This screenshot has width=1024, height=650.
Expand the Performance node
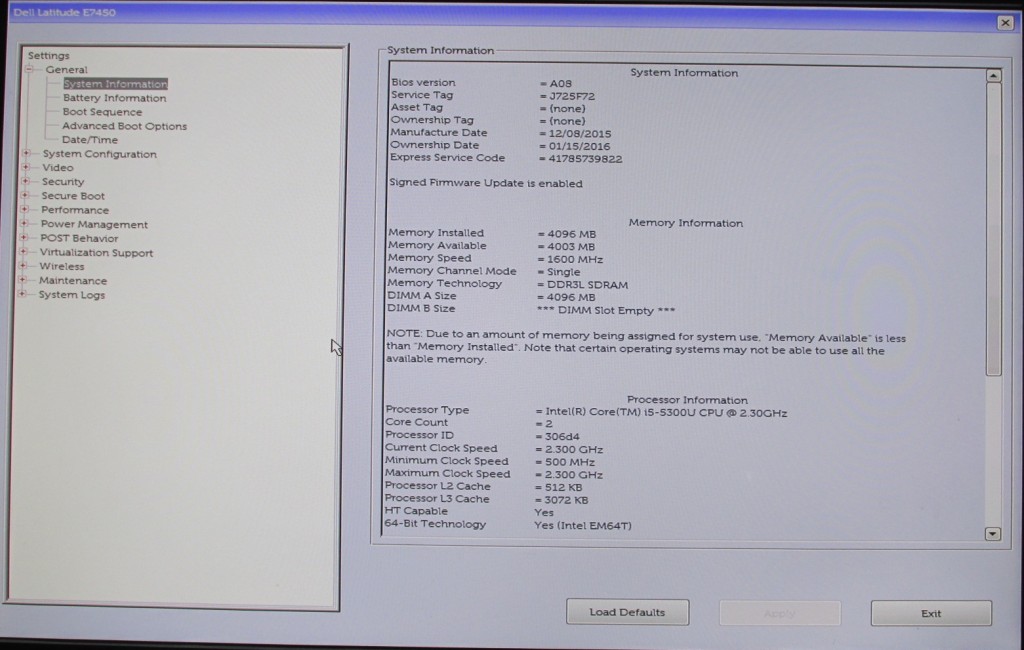[x=25, y=209]
